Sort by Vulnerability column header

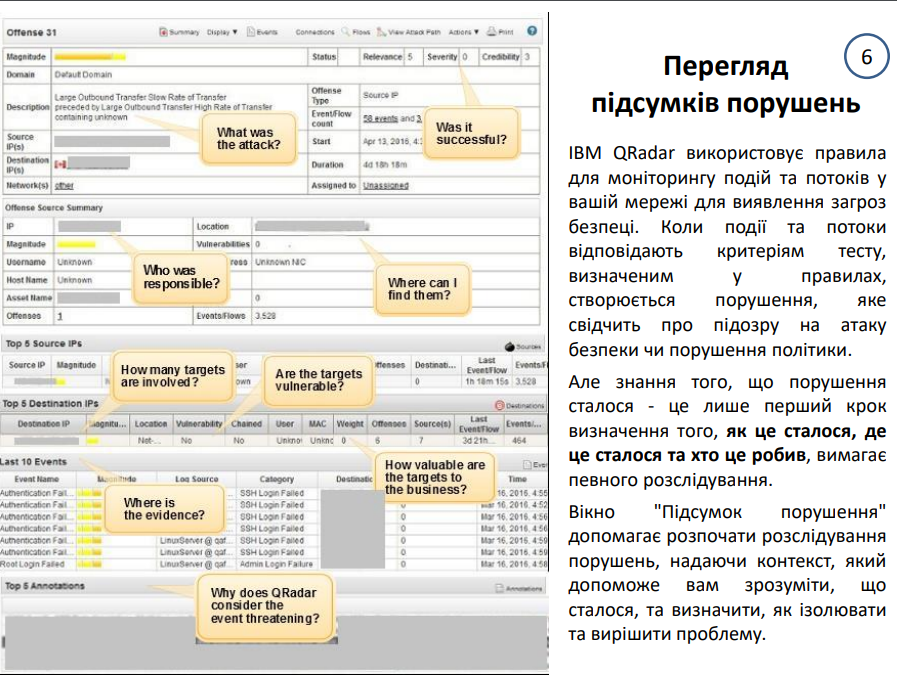coord(199,424)
